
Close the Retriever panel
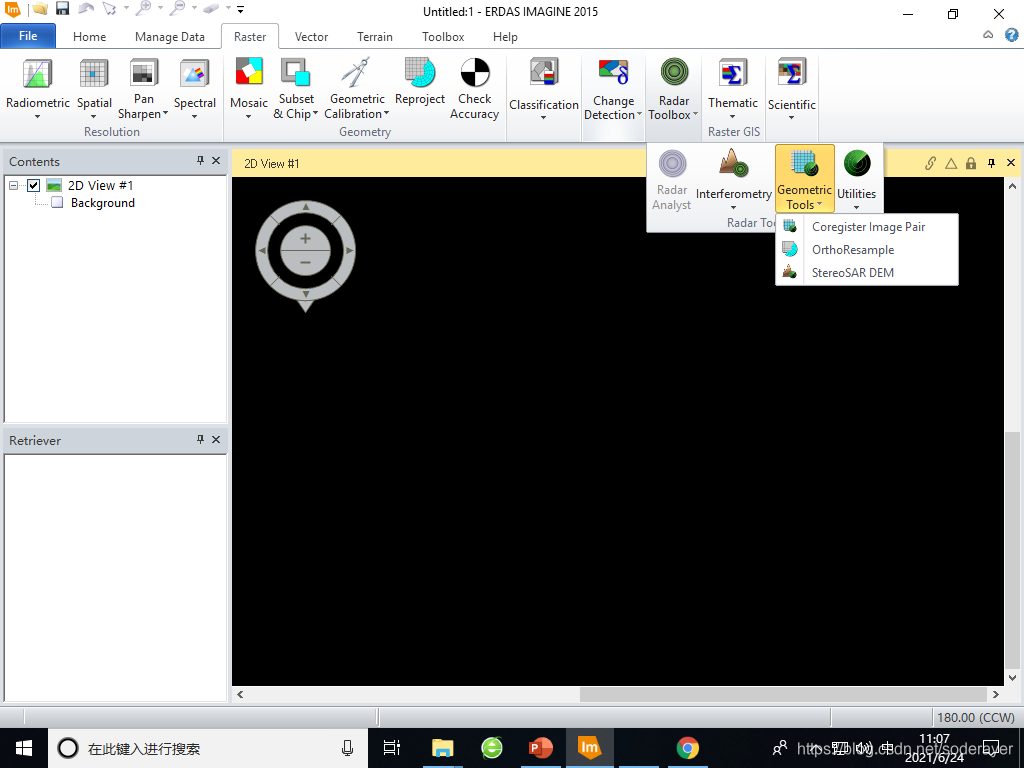[x=216, y=440]
